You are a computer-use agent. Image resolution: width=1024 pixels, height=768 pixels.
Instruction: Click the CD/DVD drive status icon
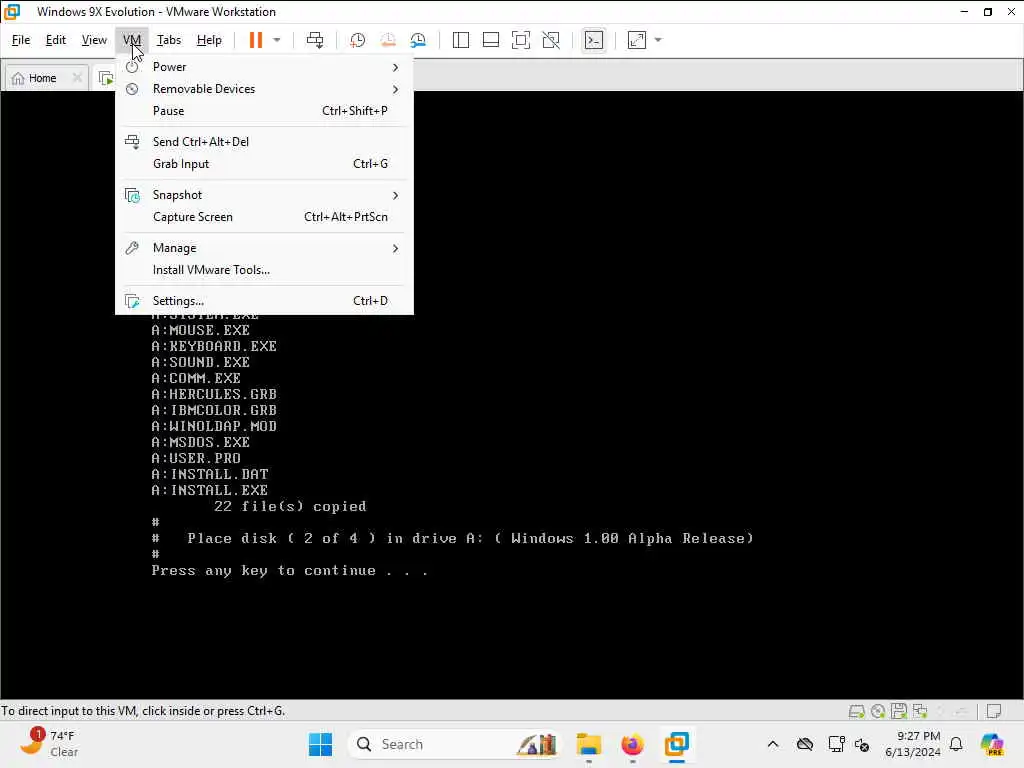878,711
